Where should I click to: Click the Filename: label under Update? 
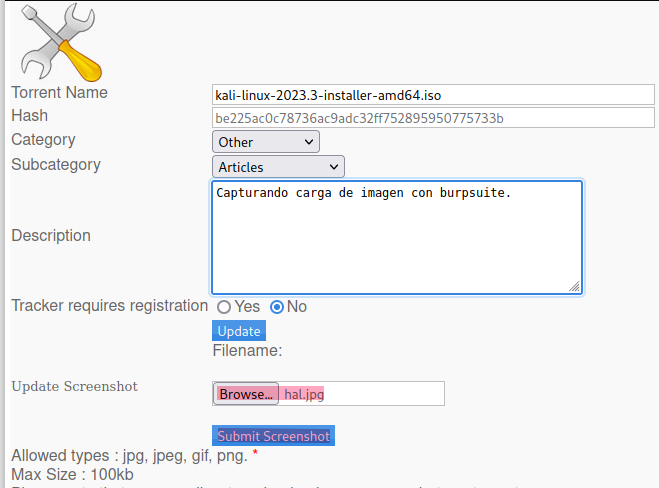[247, 350]
